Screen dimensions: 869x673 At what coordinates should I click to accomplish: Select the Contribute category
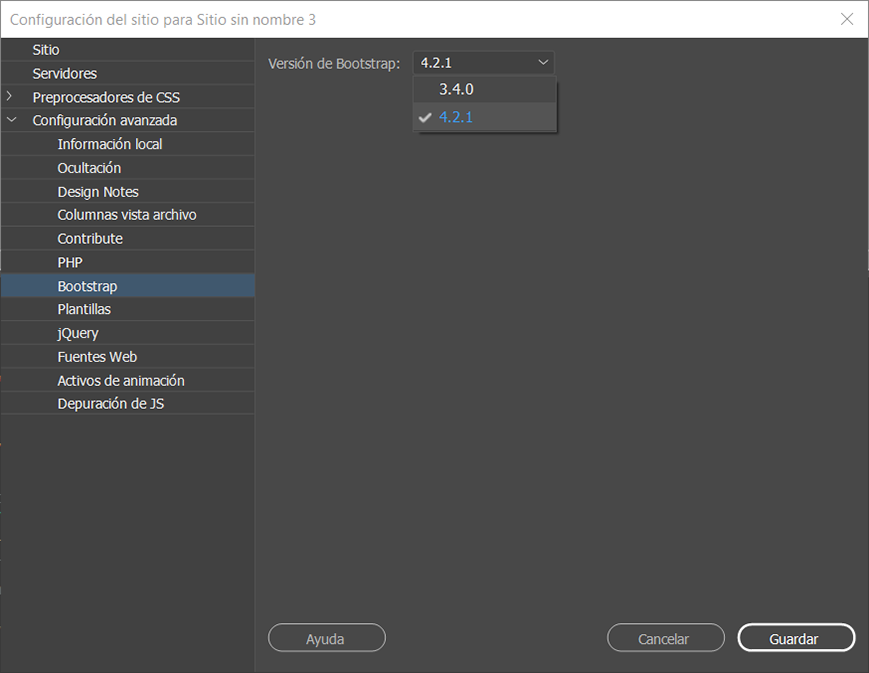(88, 238)
